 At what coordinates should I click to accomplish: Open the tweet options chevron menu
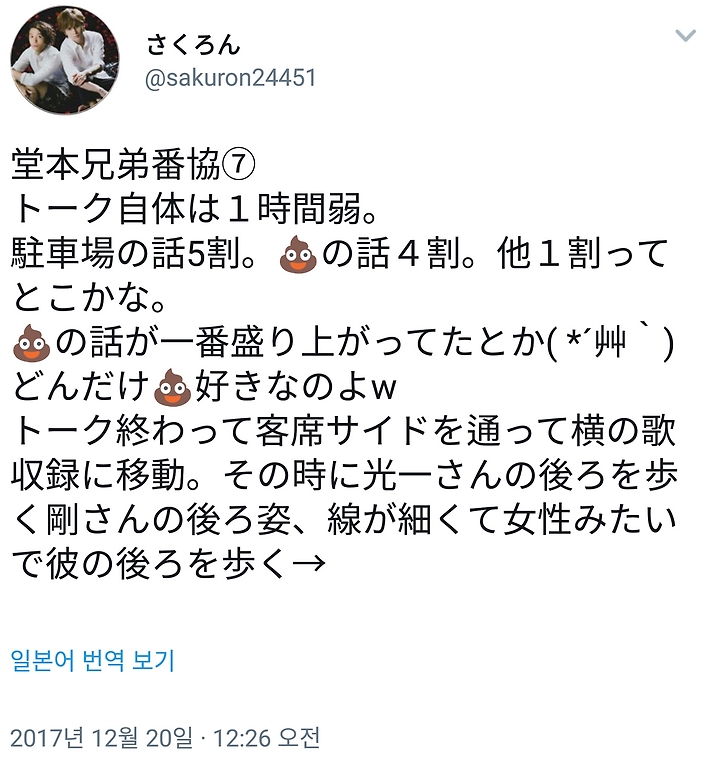click(685, 36)
